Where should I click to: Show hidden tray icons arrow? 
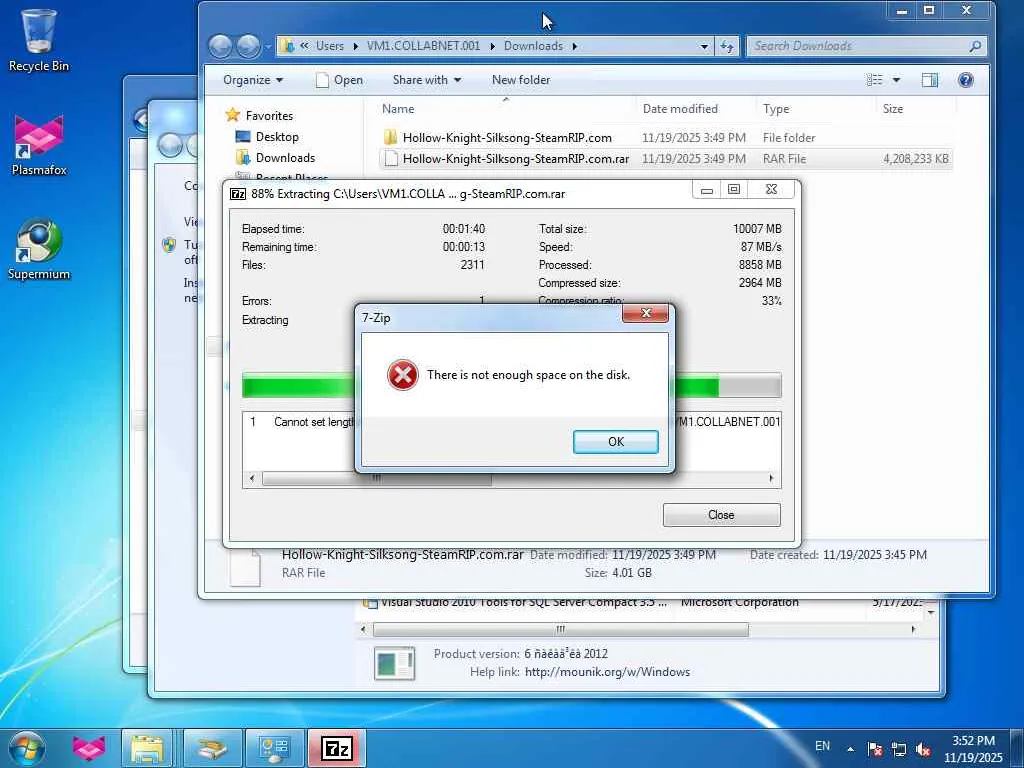pos(850,749)
